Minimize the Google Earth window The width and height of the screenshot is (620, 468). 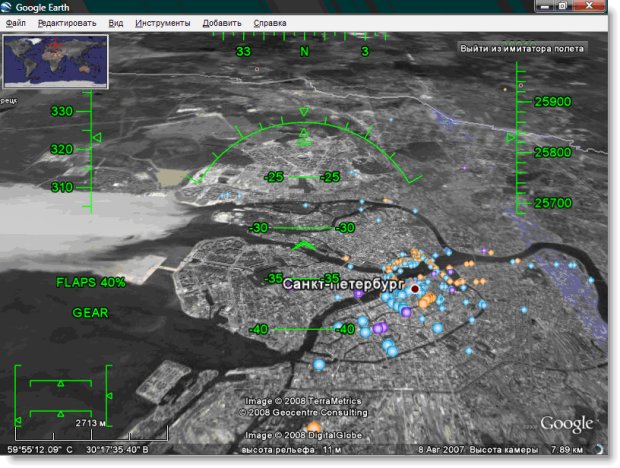point(544,6)
